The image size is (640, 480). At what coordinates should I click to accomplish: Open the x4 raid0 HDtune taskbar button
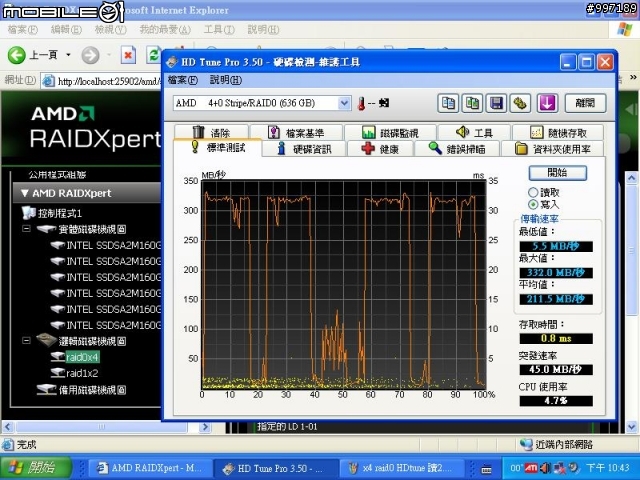tap(401, 468)
